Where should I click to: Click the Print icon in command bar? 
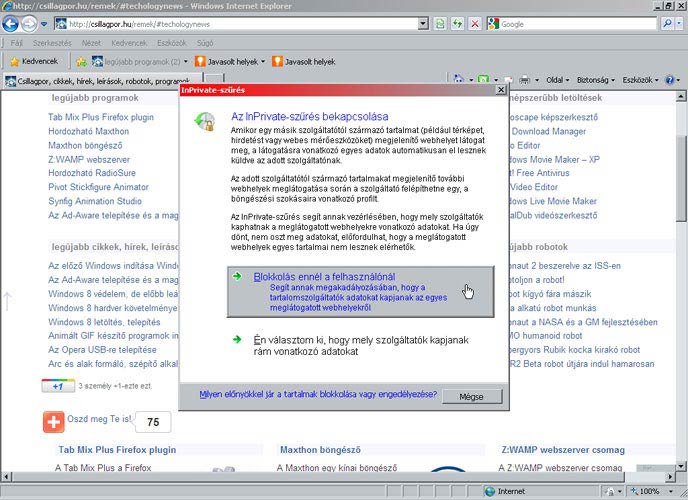tap(524, 80)
